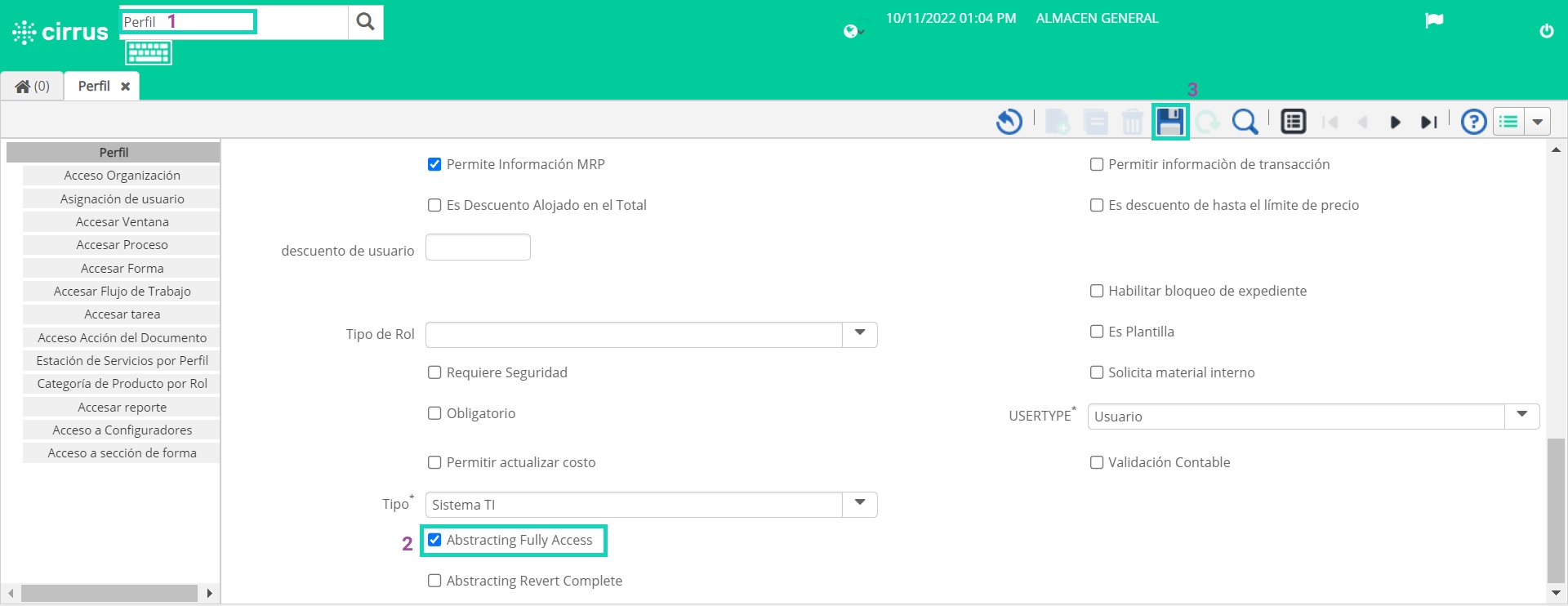
Task: Check the Es Plantilla option
Action: click(x=1097, y=332)
